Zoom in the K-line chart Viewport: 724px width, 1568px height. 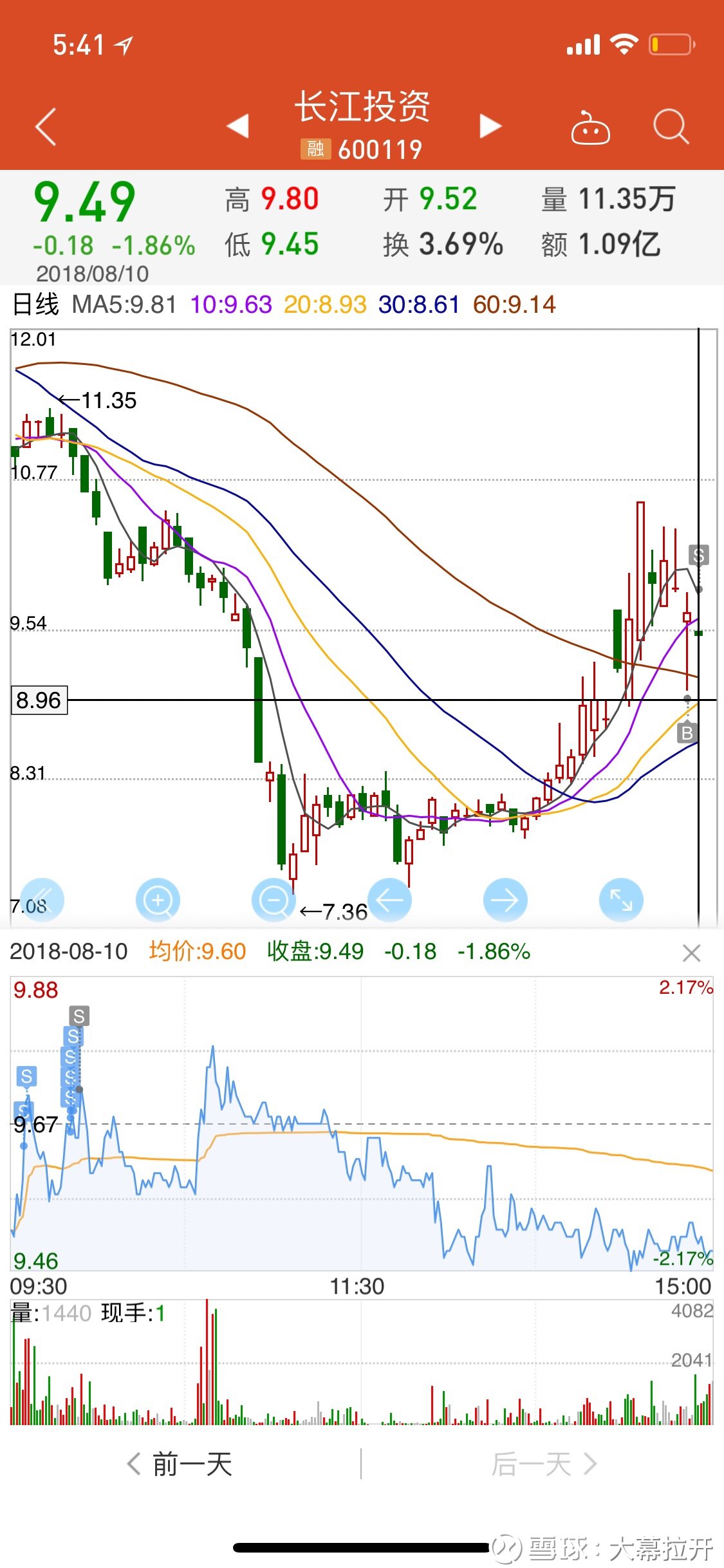158,899
